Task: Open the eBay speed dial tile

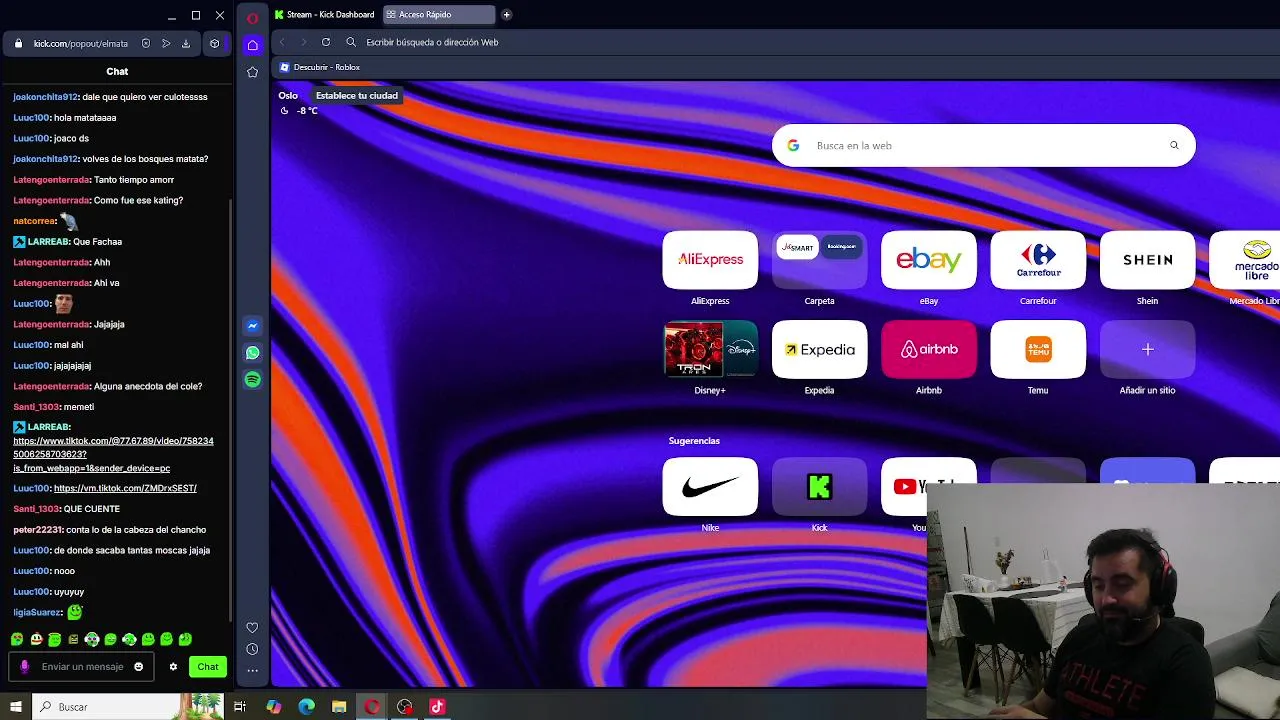Action: [x=929, y=260]
